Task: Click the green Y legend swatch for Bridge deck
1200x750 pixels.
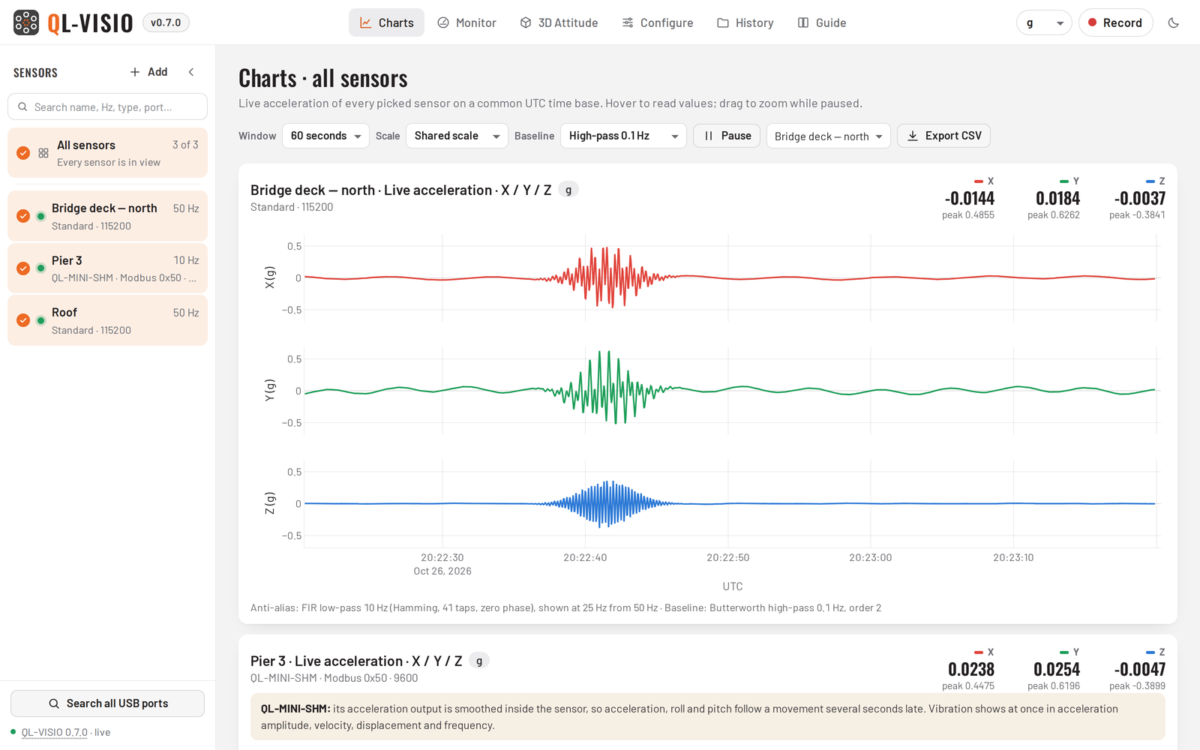Action: tap(1065, 181)
